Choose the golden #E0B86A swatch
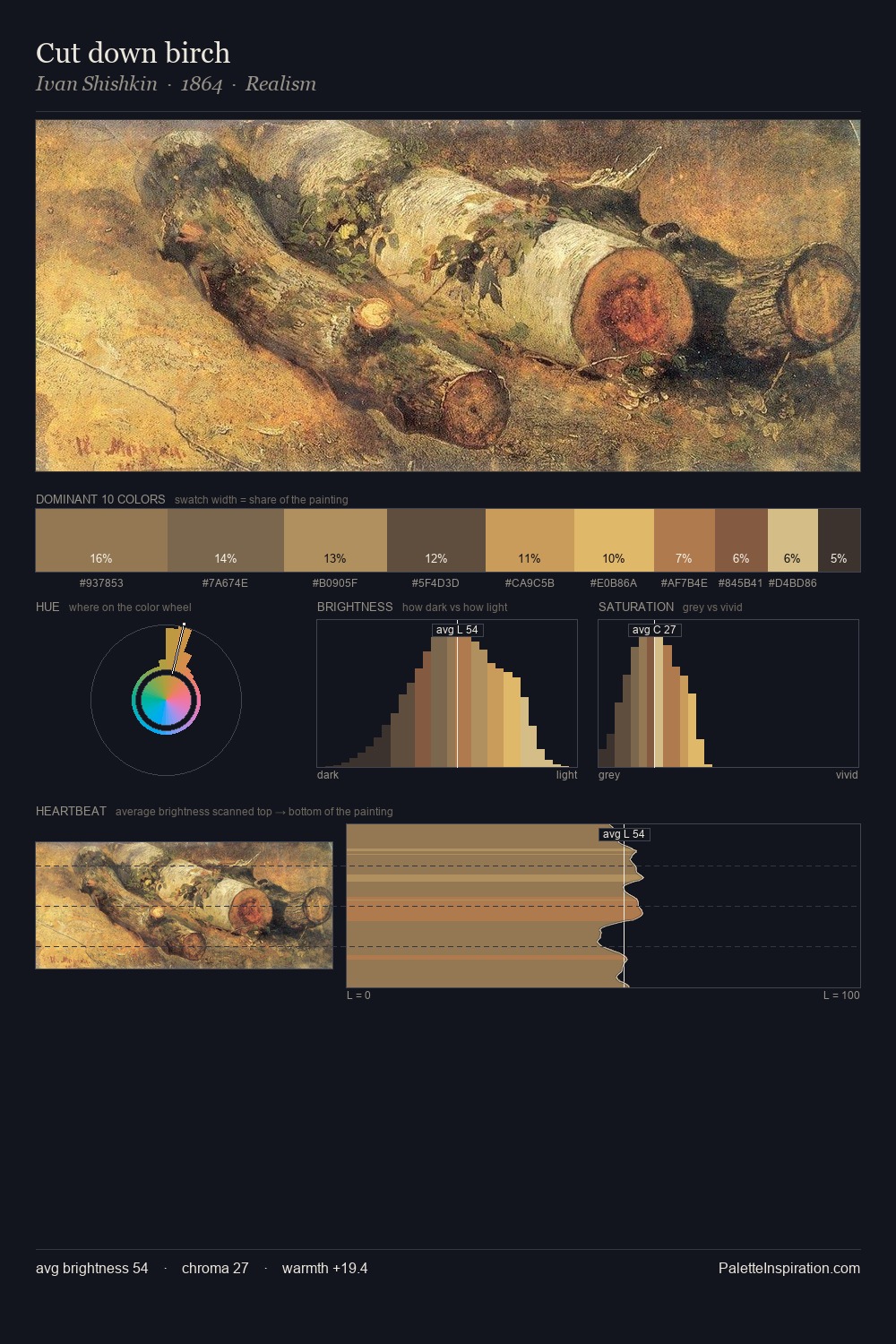This screenshot has width=896, height=1344. click(614, 540)
